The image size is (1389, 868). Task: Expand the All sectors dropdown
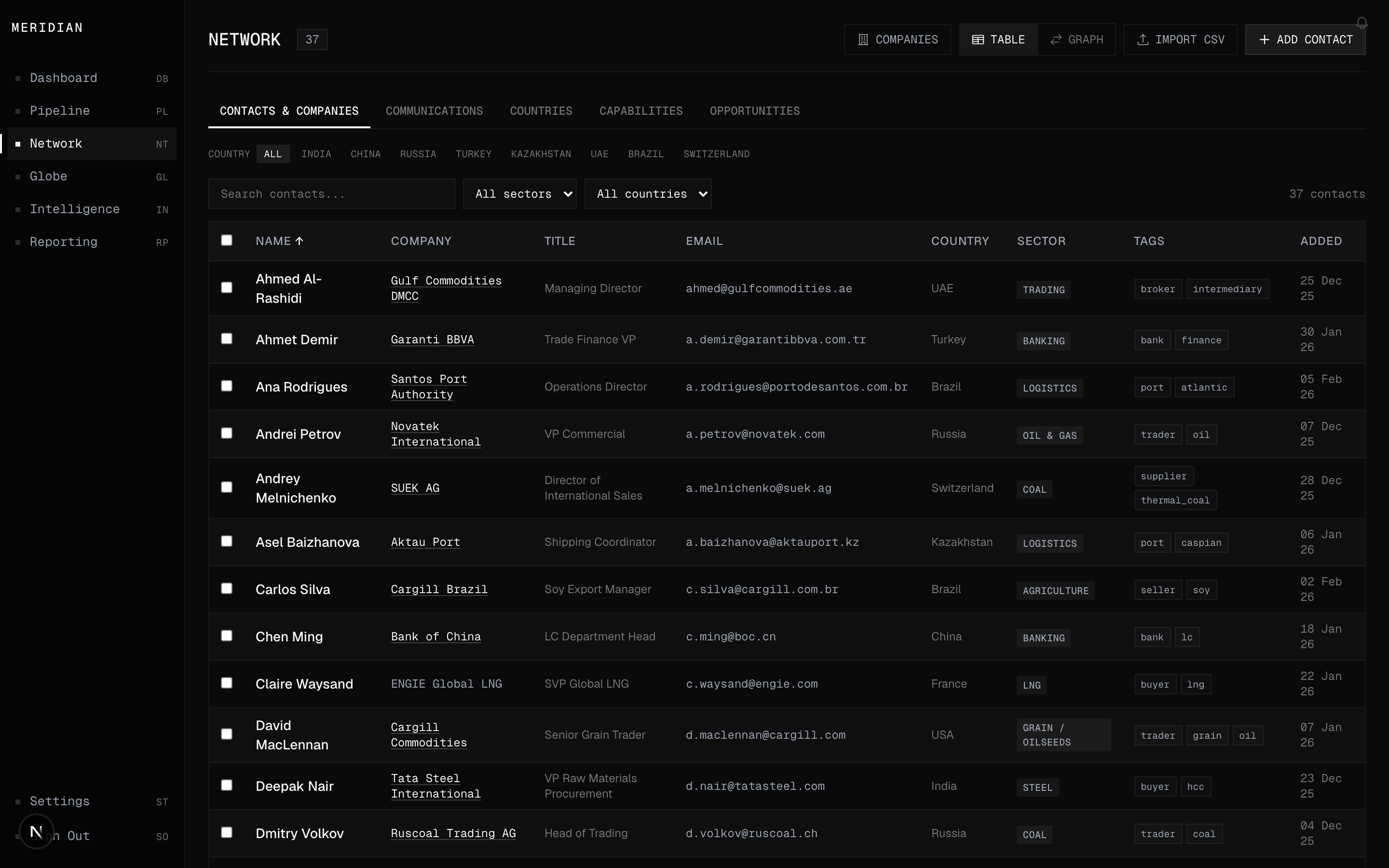(519, 194)
